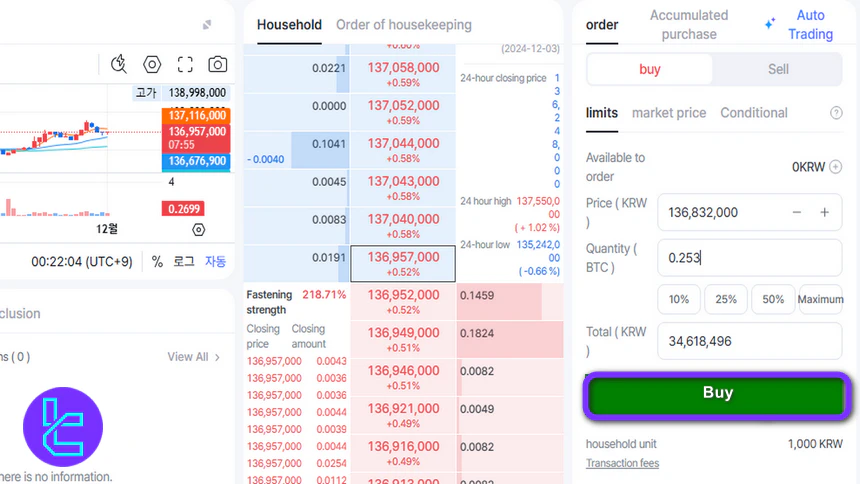Click bid quantity 0.1459
The height and width of the screenshot is (484, 860).
pos(477,295)
